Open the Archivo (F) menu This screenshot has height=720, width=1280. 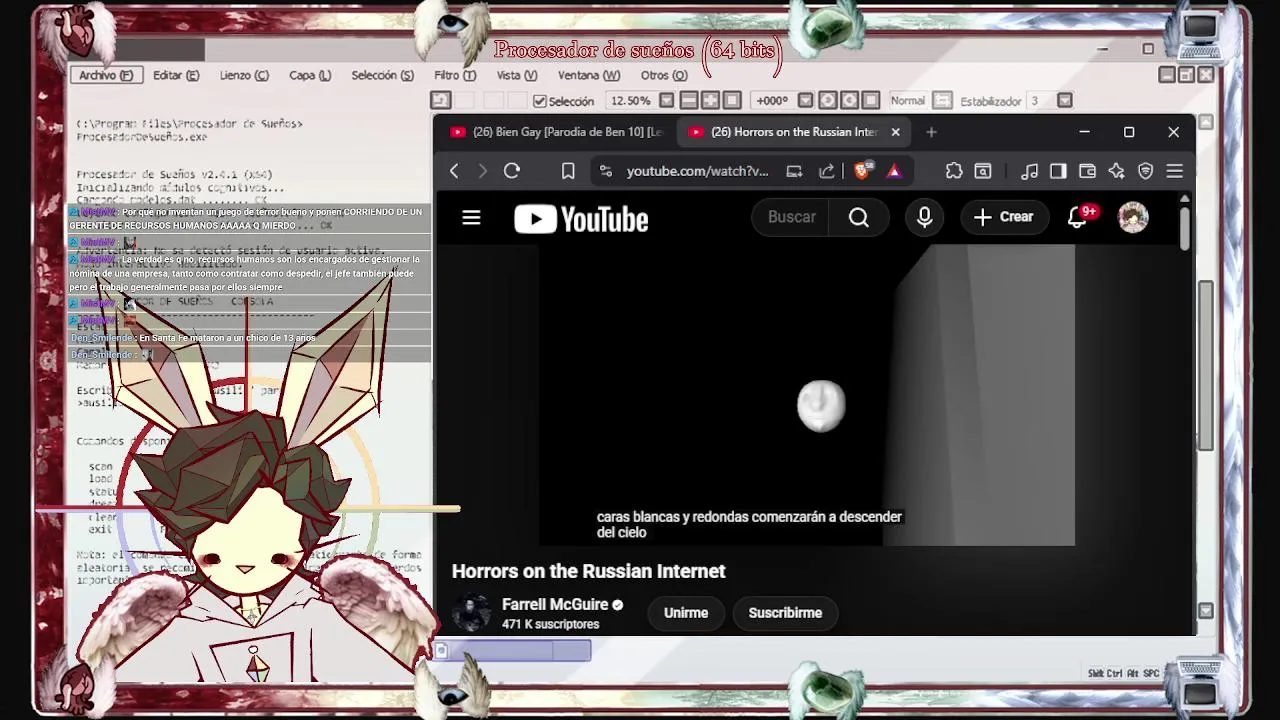106,75
